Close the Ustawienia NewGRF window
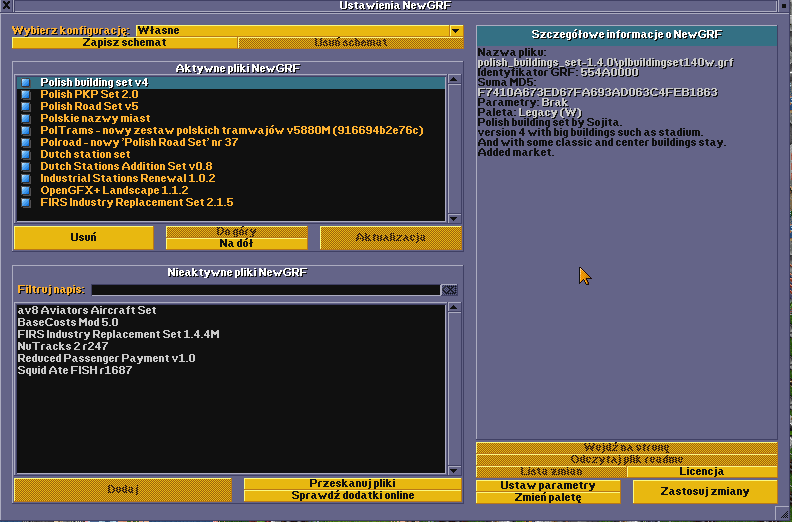The image size is (792, 522). click(x=8, y=6)
